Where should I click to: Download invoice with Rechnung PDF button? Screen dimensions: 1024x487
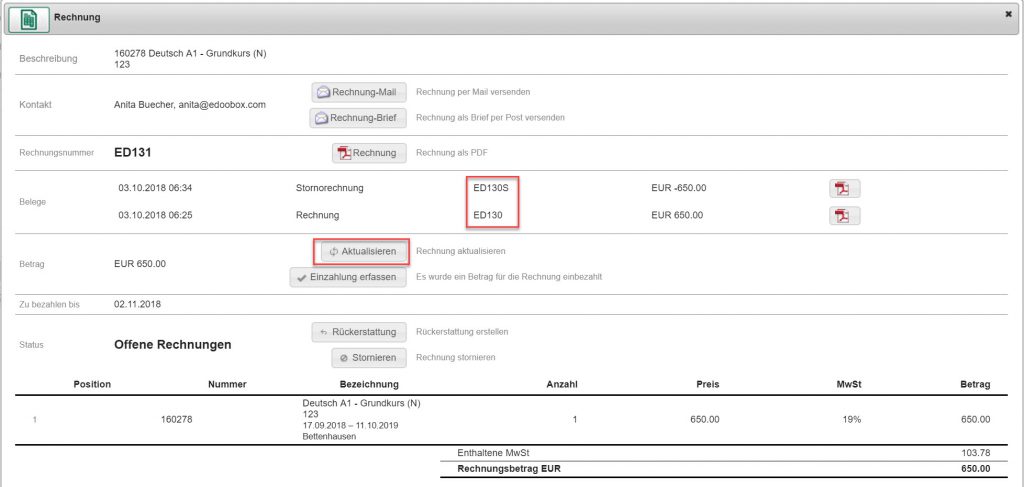pos(369,153)
